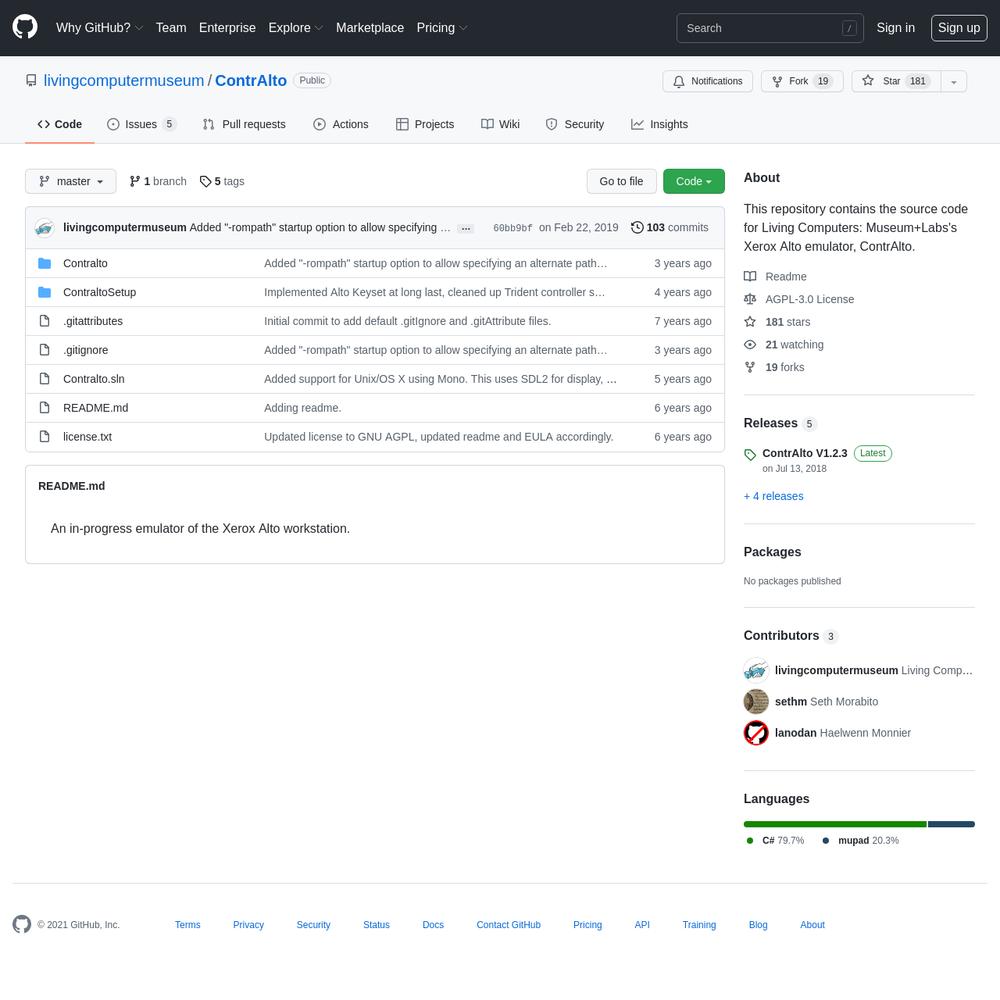This screenshot has width=1000, height=1000.
Task: Click the livingcomputermuseum owner link
Action: click(124, 80)
